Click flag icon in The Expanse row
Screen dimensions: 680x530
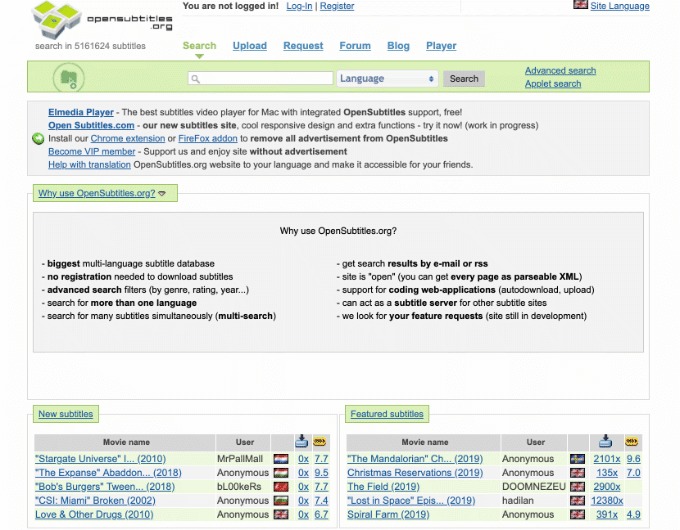click(x=281, y=473)
